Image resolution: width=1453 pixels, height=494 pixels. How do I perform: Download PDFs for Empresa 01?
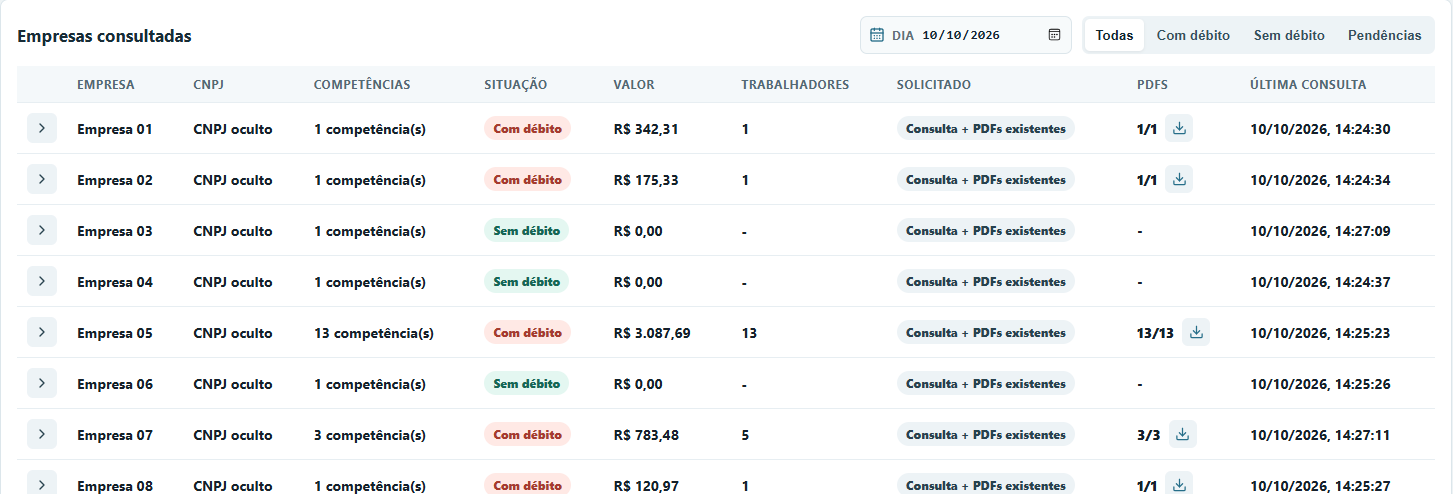(1179, 128)
